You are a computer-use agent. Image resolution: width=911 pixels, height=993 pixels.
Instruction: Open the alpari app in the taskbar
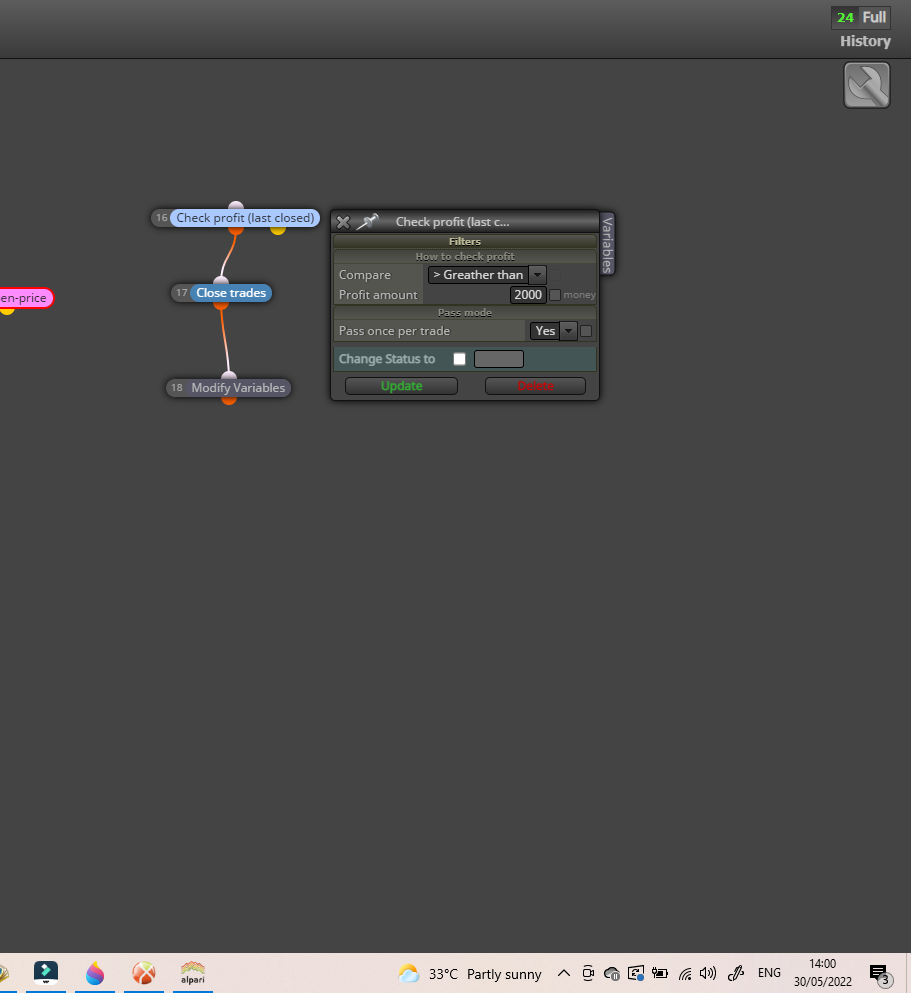click(x=192, y=973)
